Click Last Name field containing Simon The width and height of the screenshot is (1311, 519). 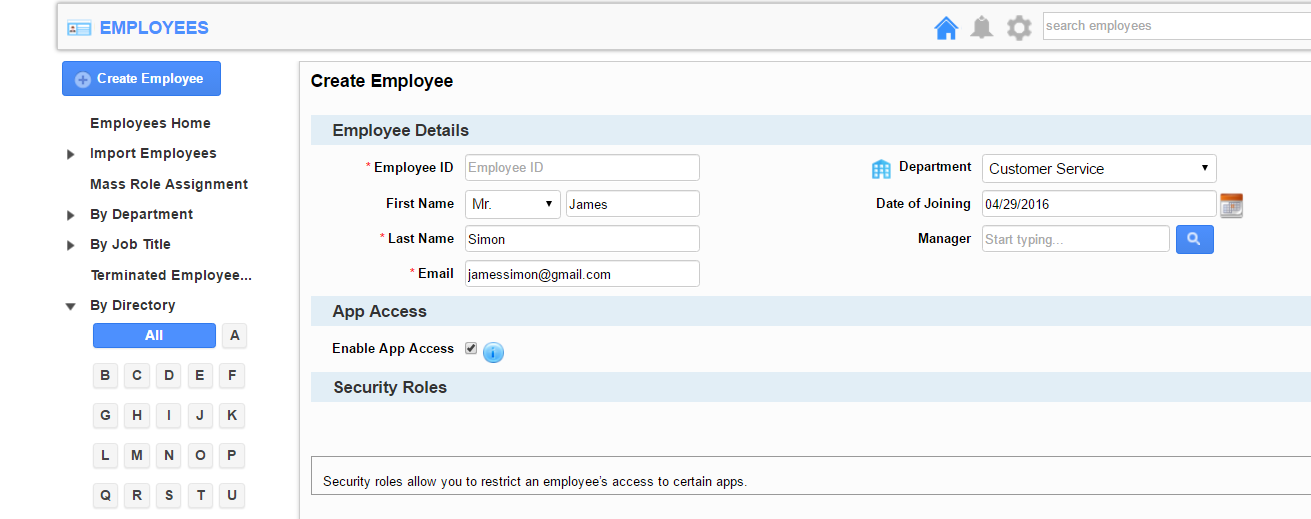582,239
